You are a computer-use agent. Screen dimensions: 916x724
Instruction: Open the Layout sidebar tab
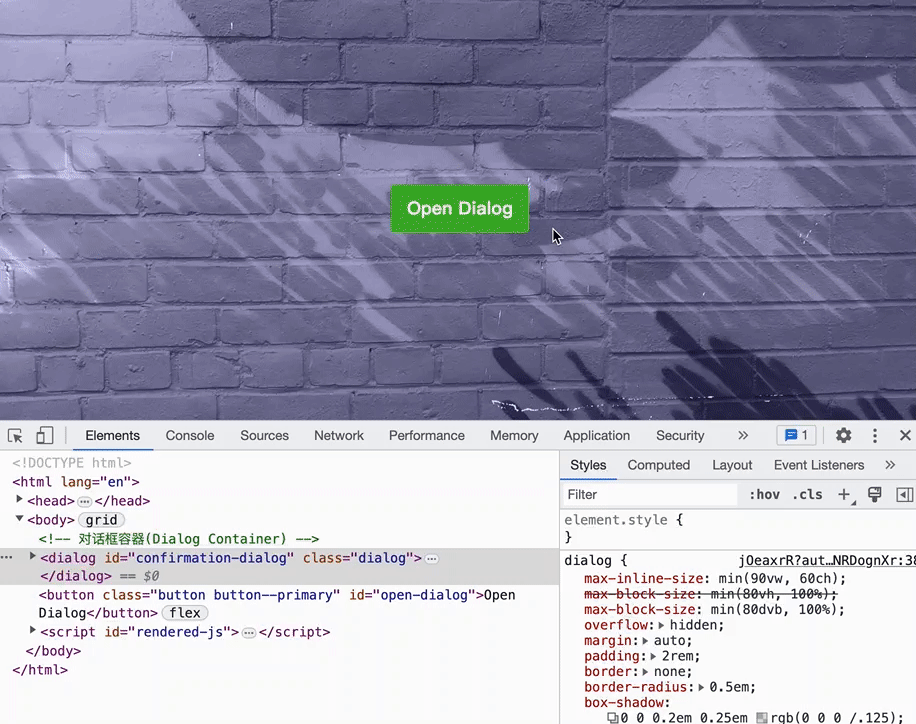click(732, 465)
